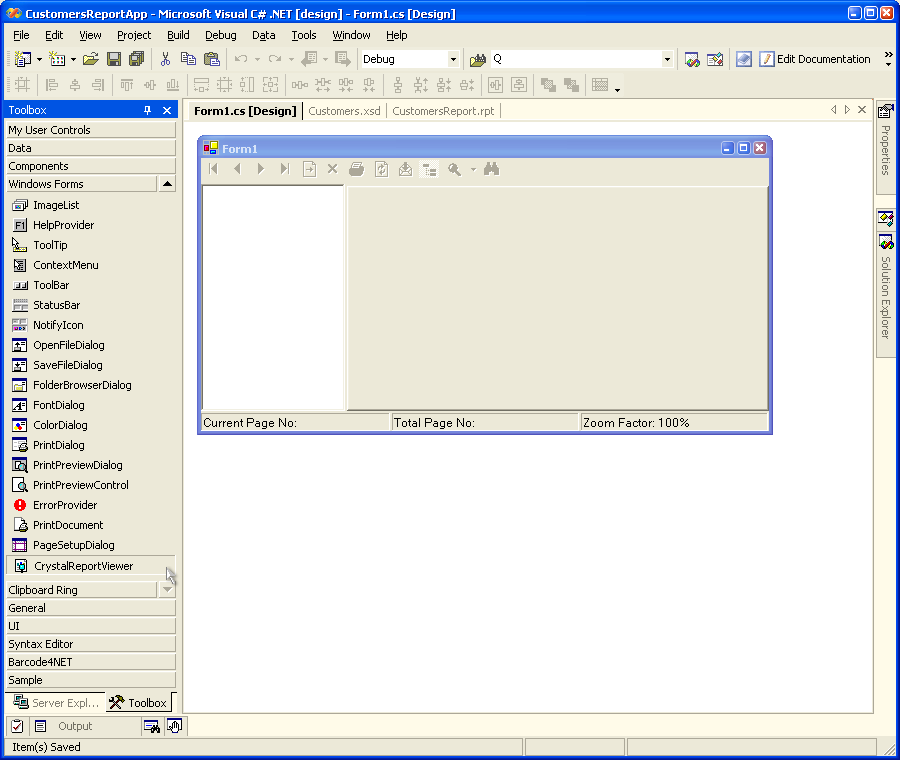
Task: Toggle Toolbox auto-hide pin
Action: 148,110
